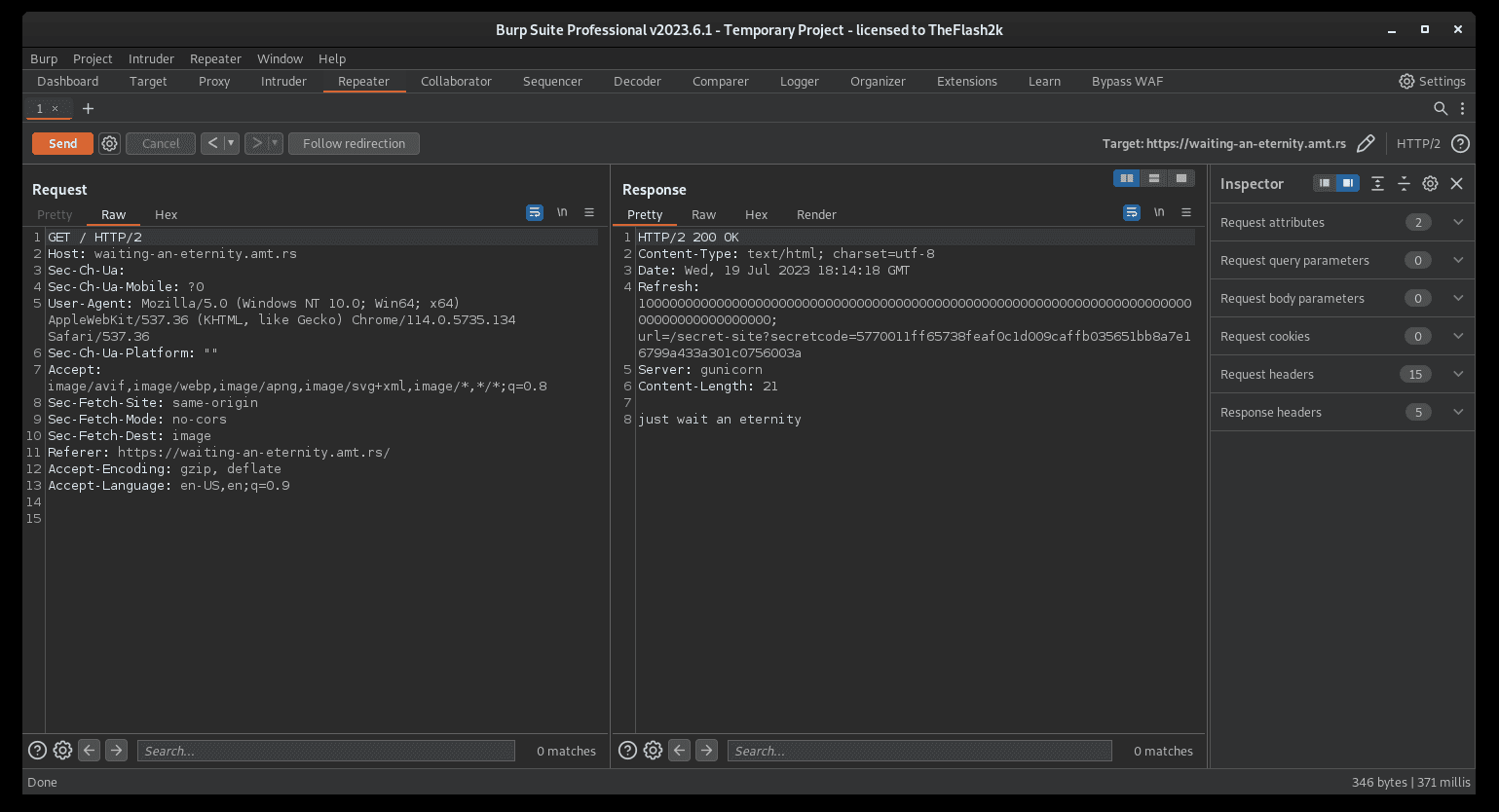Expand the Response headers section
The width and height of the screenshot is (1499, 812).
point(1458,412)
